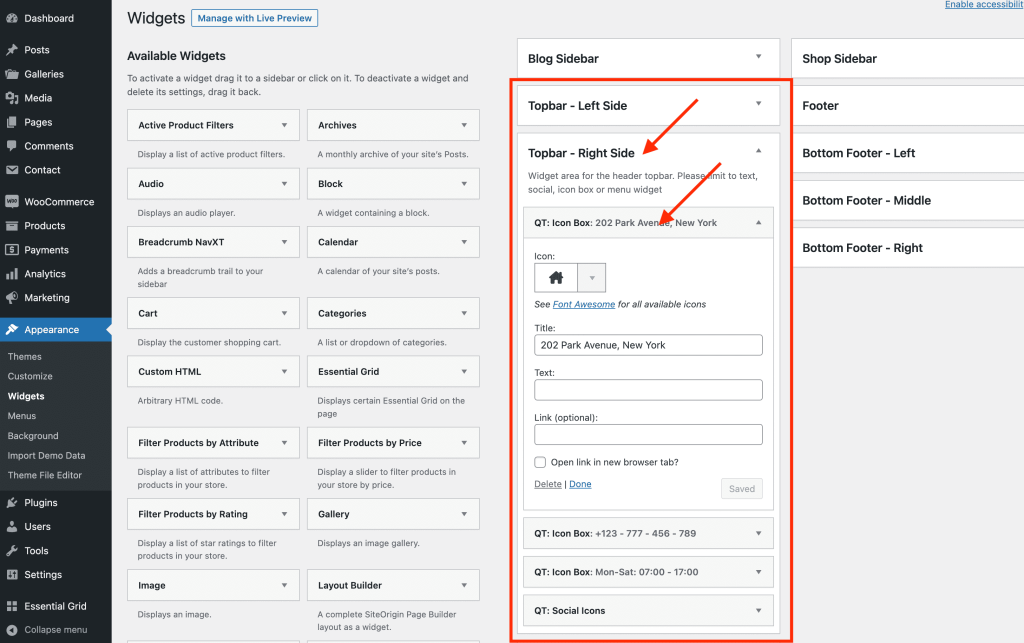Expand the Breadcrumb NavXT widget

coord(284,242)
